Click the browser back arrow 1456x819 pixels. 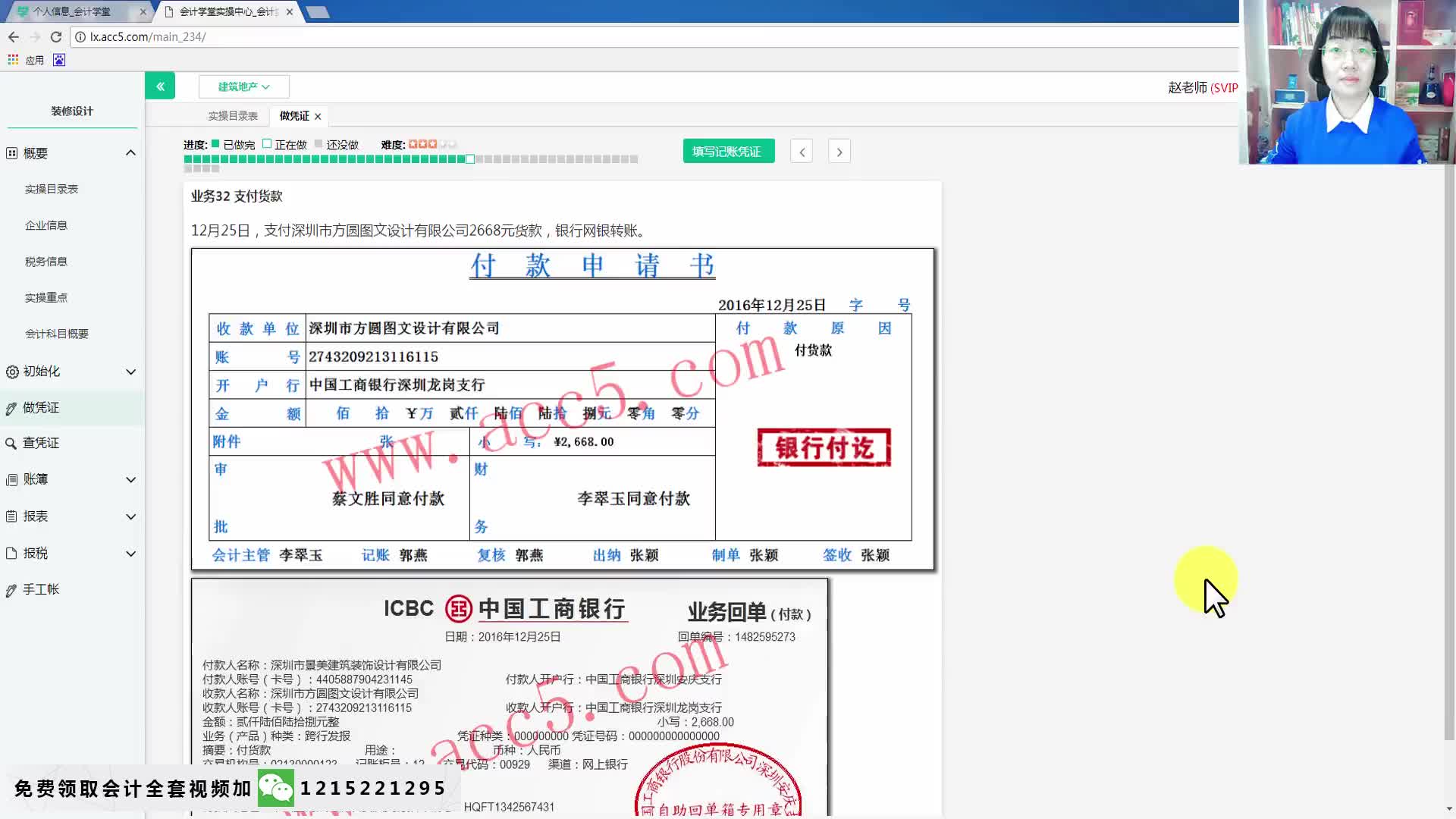(14, 36)
